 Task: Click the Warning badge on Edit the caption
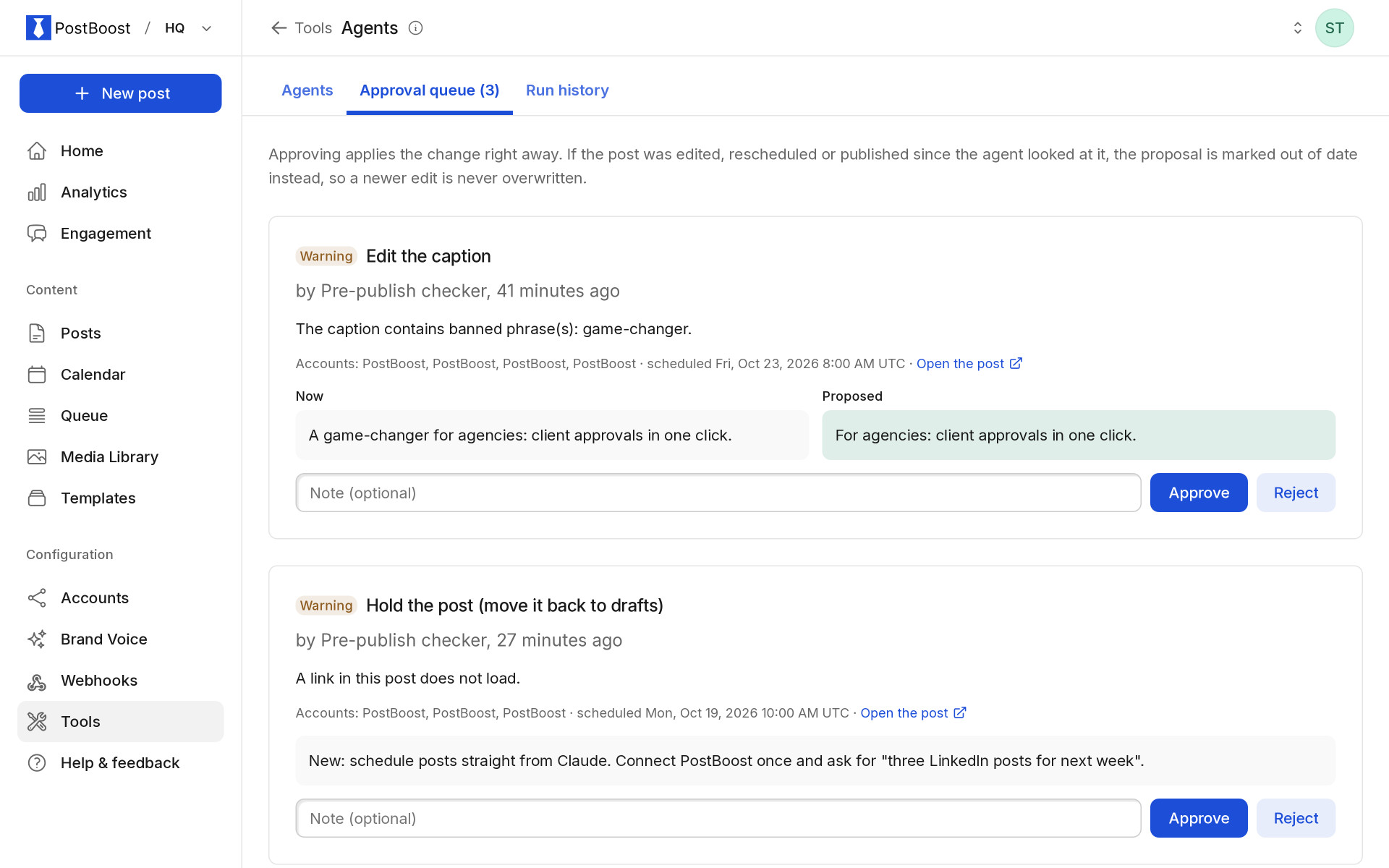[x=326, y=256]
